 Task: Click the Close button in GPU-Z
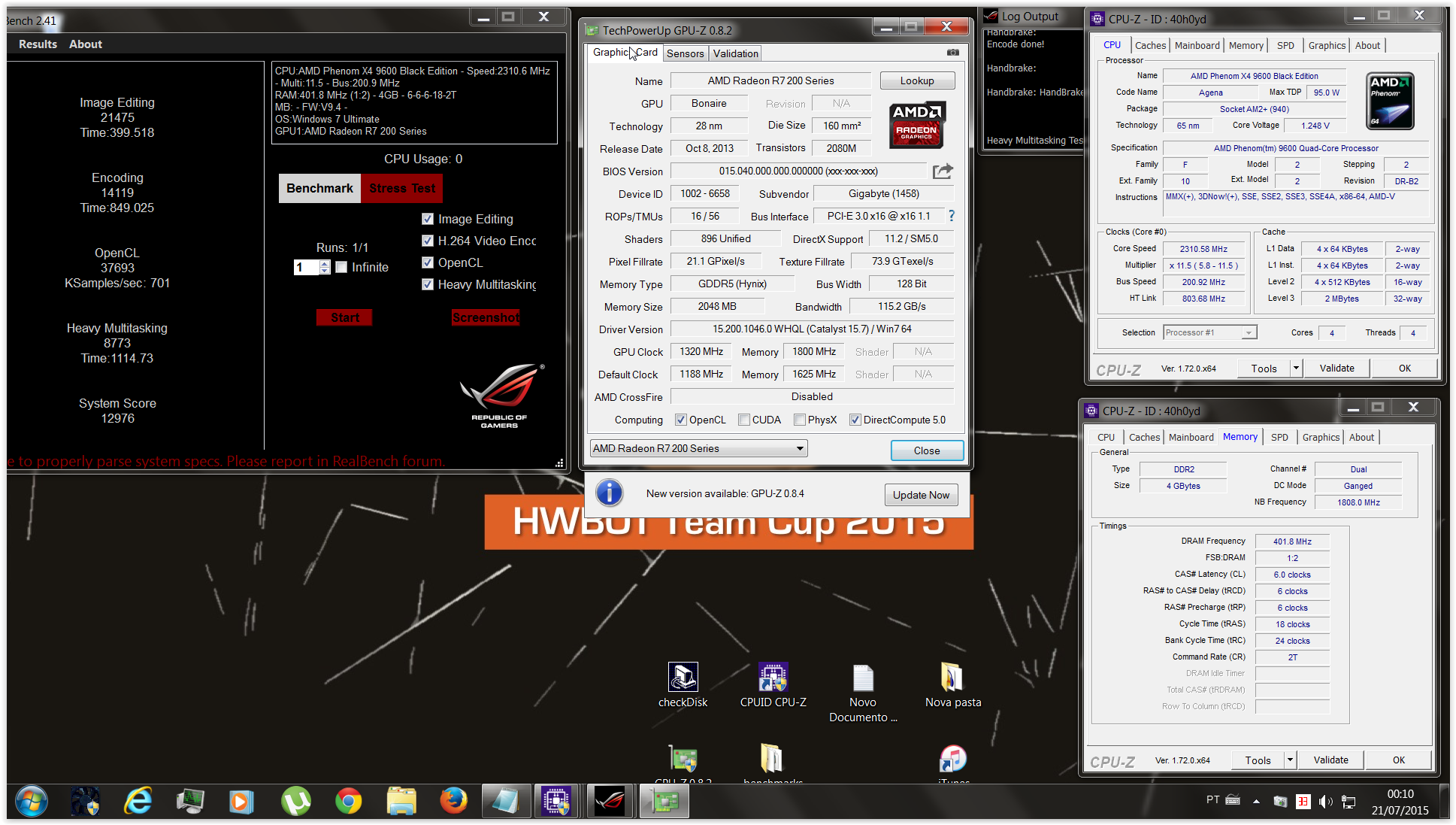click(927, 450)
